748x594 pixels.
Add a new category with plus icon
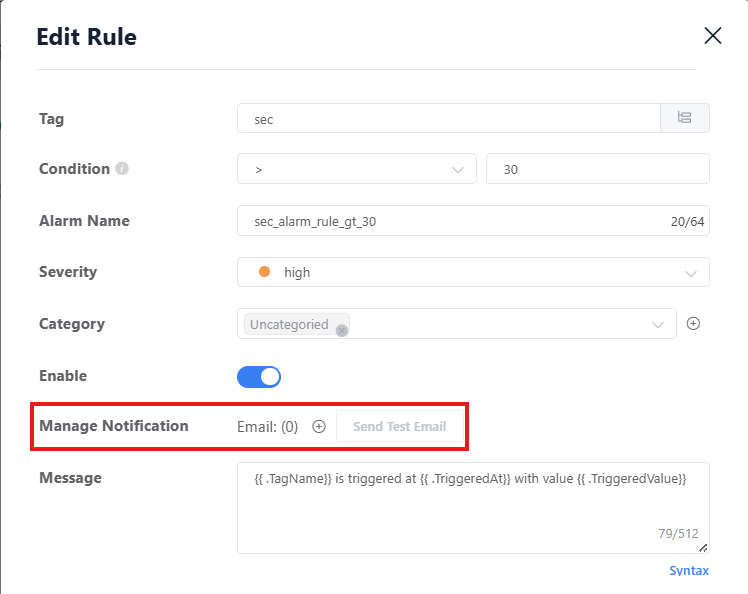click(693, 324)
